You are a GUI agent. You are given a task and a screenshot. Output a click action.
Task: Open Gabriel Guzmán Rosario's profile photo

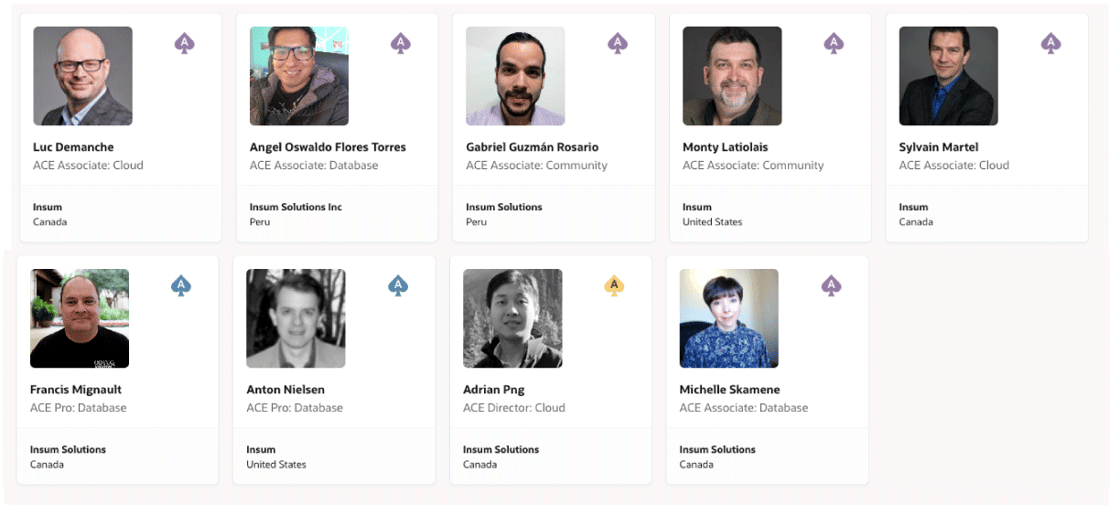pos(516,76)
